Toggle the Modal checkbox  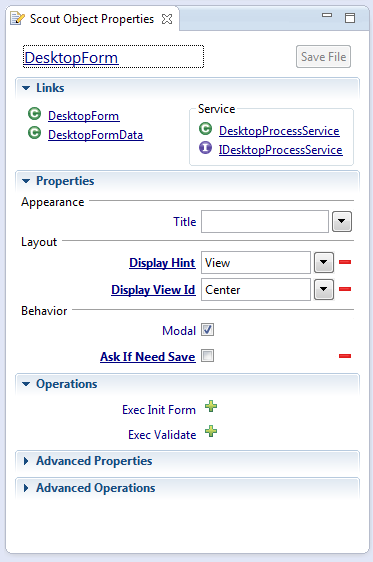tap(207, 329)
